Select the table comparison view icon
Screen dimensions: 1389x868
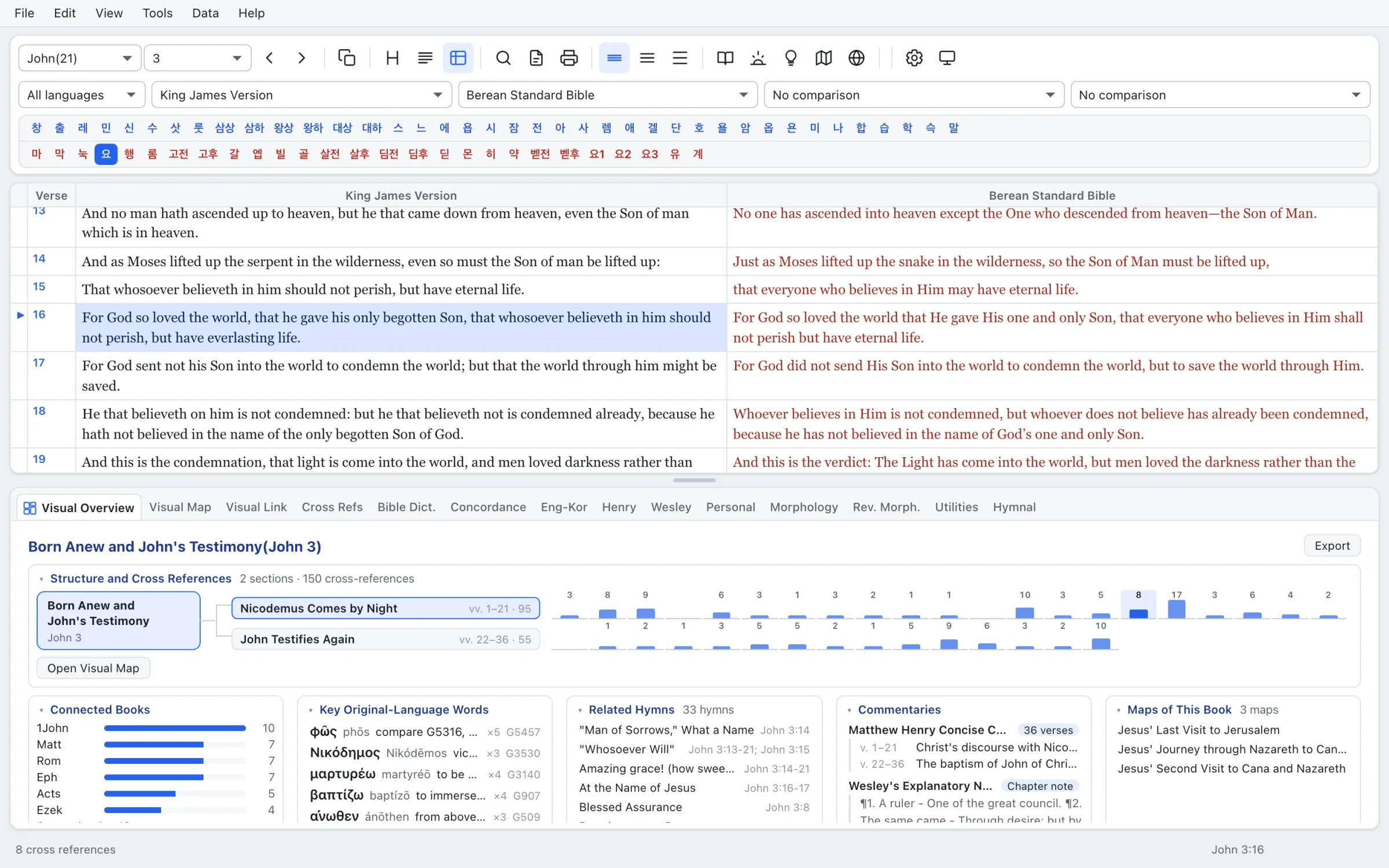tap(458, 58)
